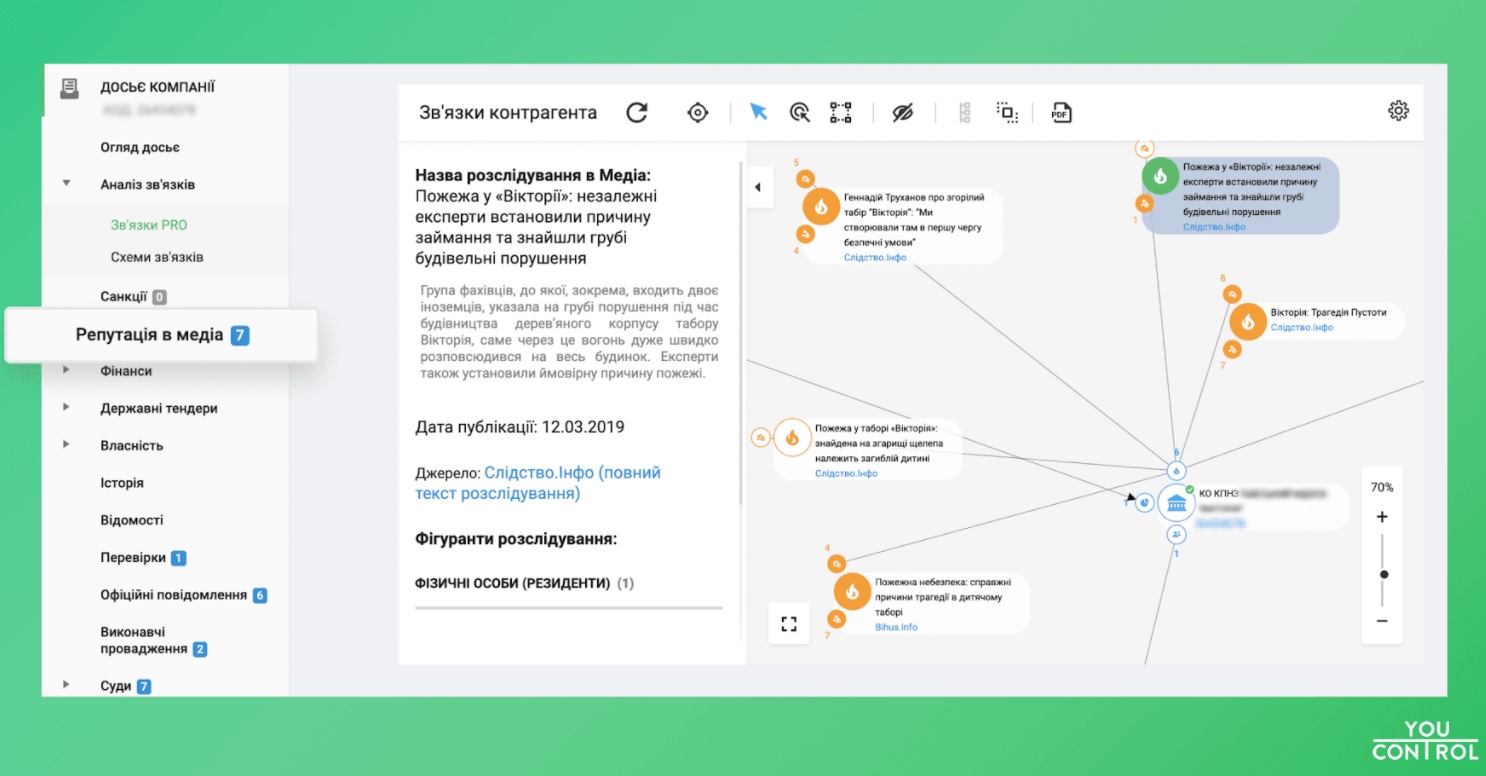Export the graph via PDF icon

(x=1061, y=112)
